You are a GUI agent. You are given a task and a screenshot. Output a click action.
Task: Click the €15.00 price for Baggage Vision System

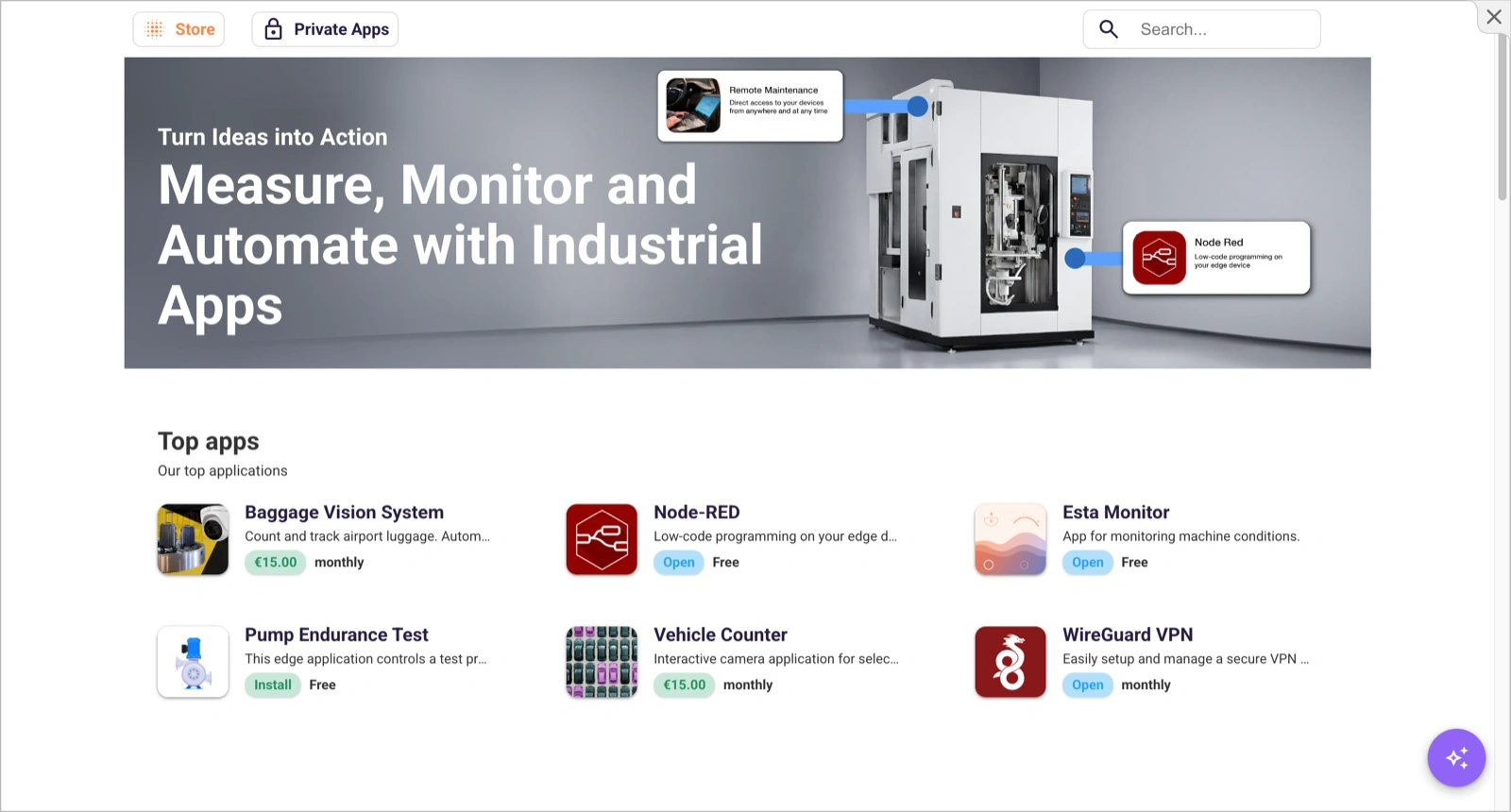click(x=275, y=562)
